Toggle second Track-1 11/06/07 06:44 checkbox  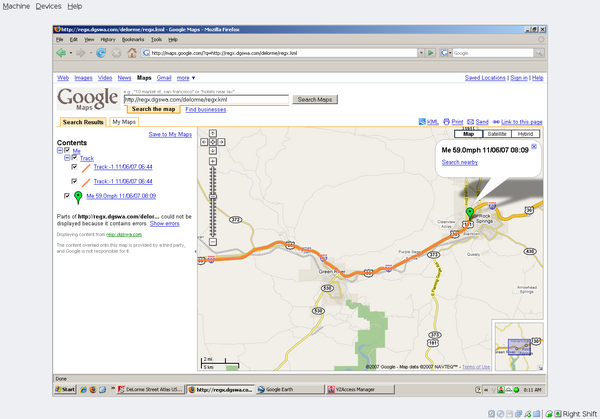(74, 181)
